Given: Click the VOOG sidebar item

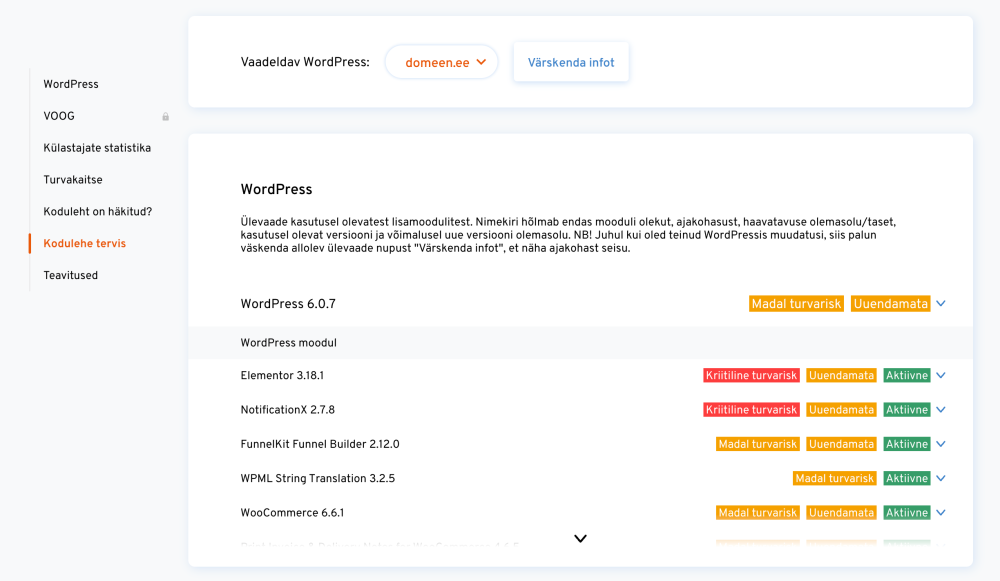Looking at the screenshot, I should click(x=59, y=116).
